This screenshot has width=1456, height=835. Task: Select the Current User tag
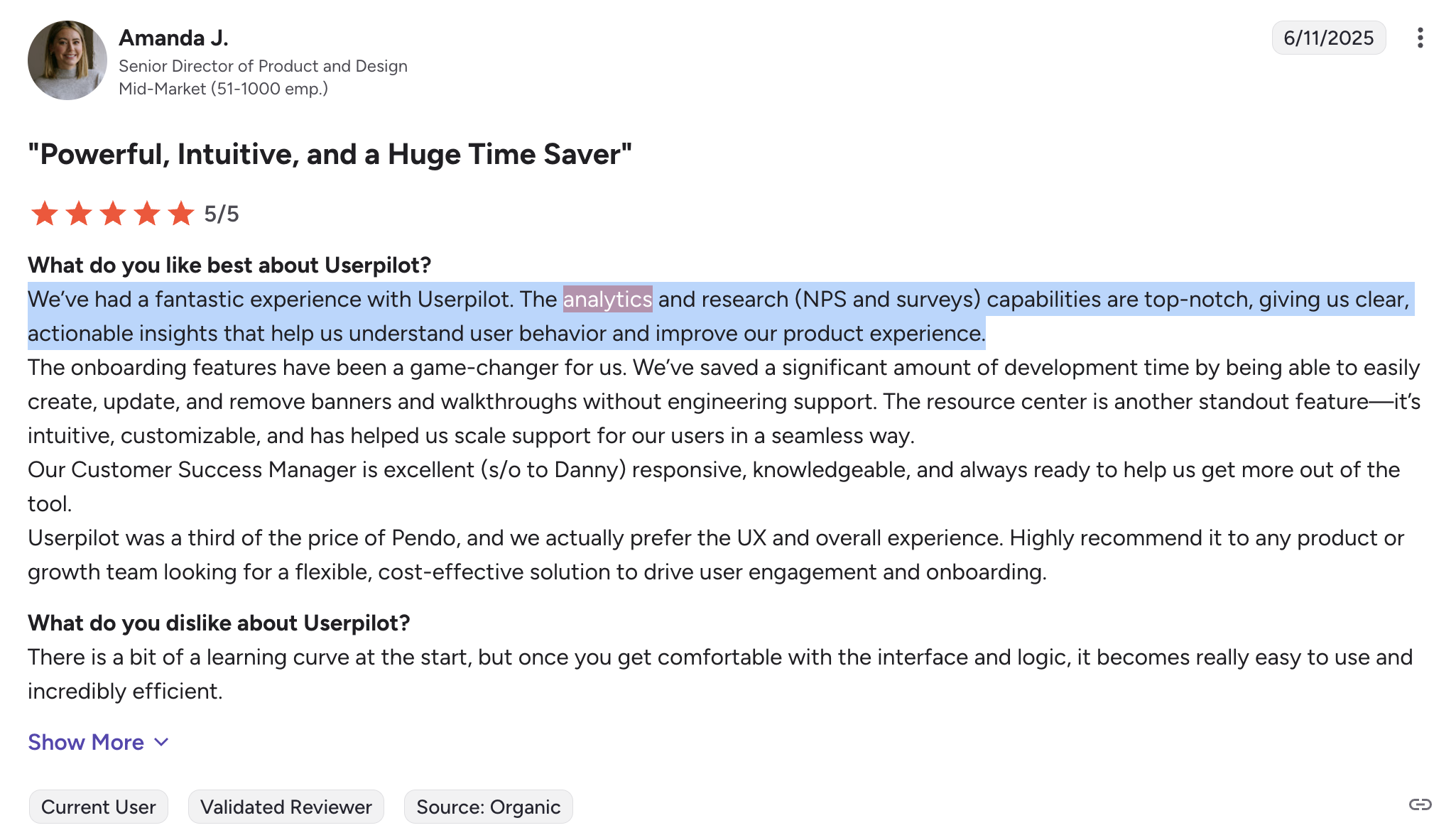[x=99, y=807]
